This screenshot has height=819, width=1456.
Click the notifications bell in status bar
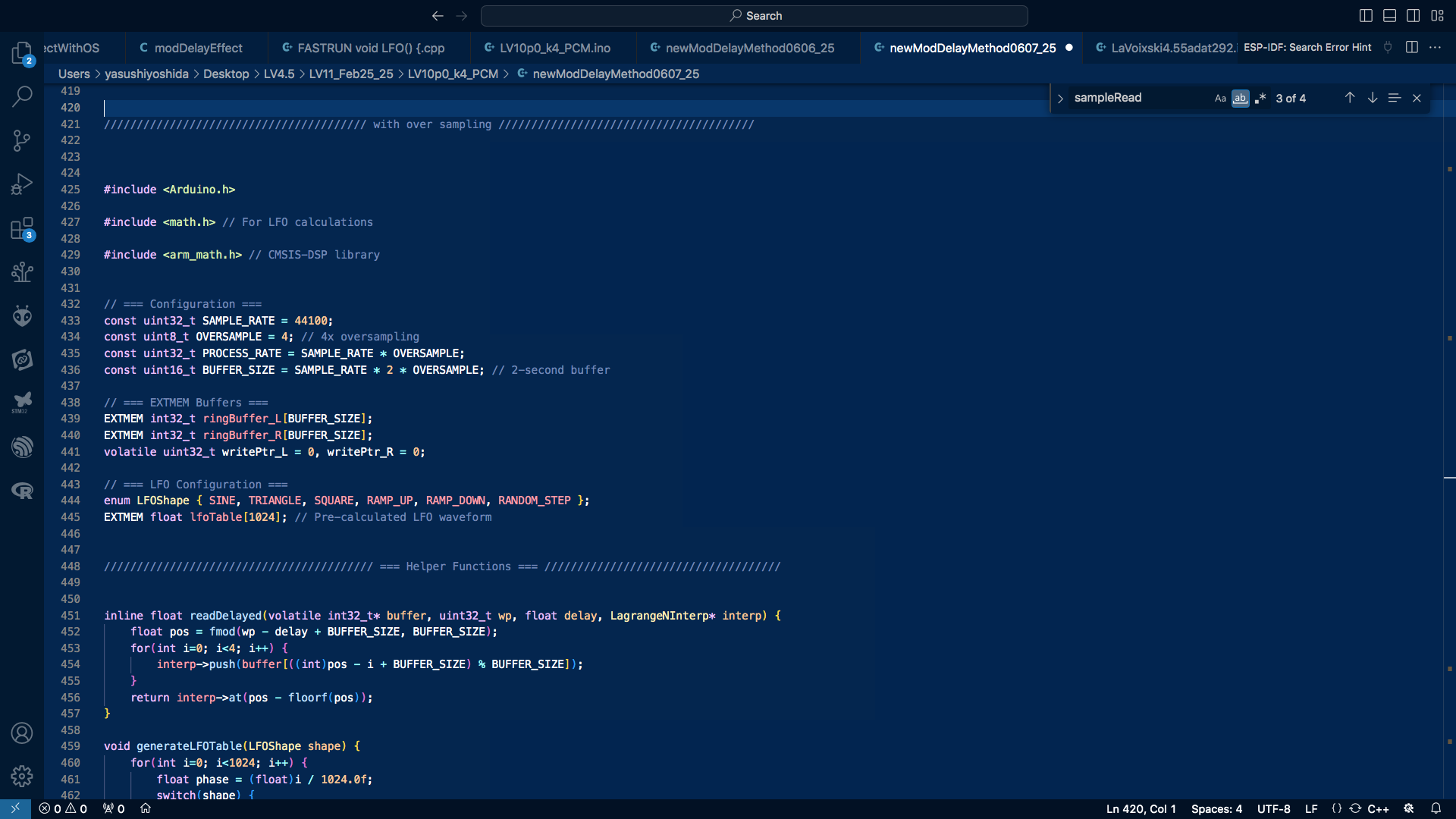coord(1436,808)
